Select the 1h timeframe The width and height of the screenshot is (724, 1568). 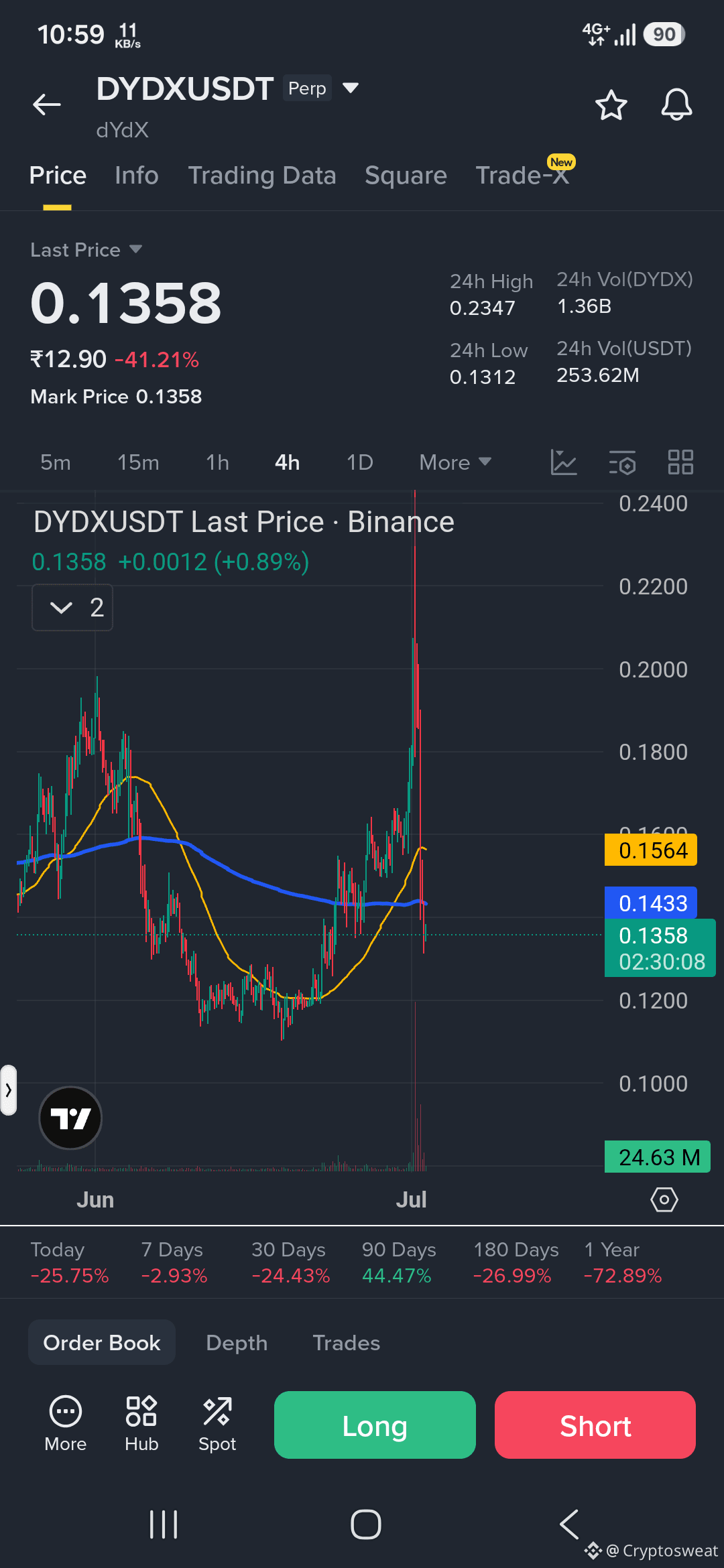217,462
